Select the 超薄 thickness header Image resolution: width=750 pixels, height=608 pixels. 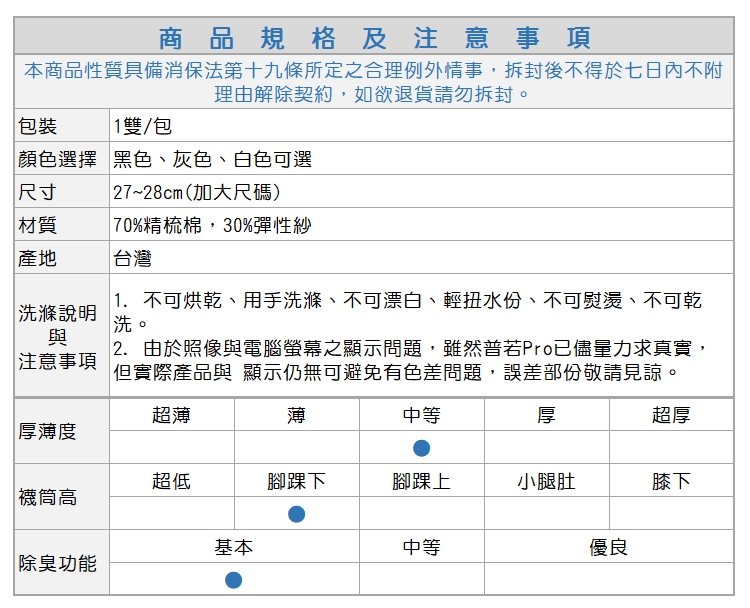click(x=172, y=415)
